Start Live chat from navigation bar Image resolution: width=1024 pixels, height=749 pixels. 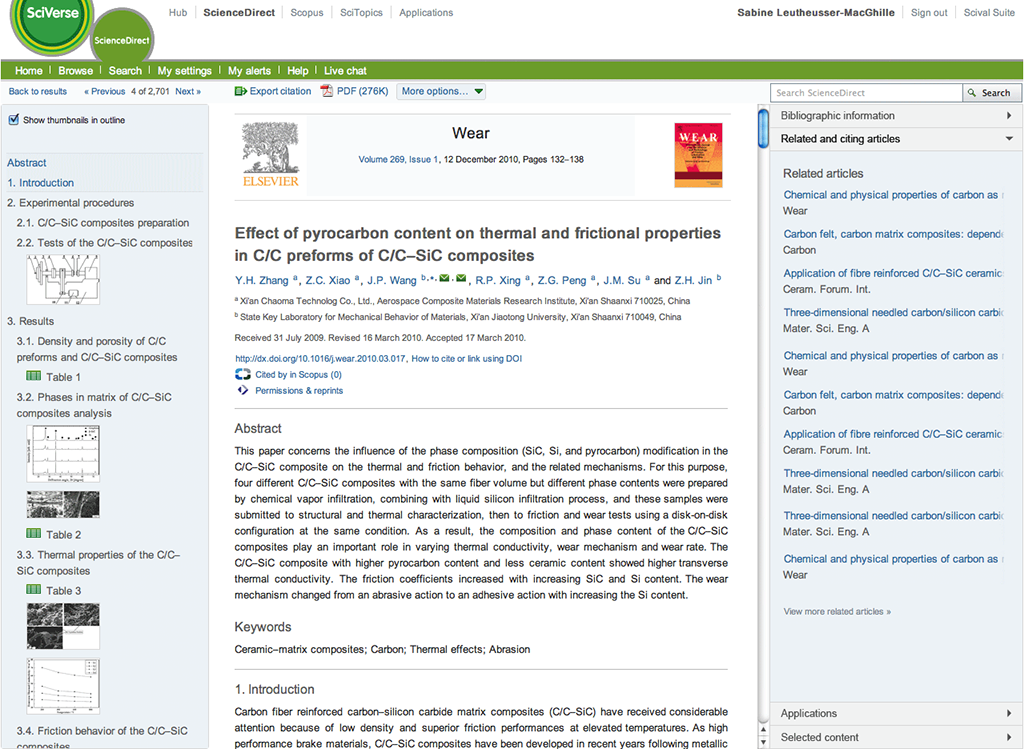click(x=345, y=71)
